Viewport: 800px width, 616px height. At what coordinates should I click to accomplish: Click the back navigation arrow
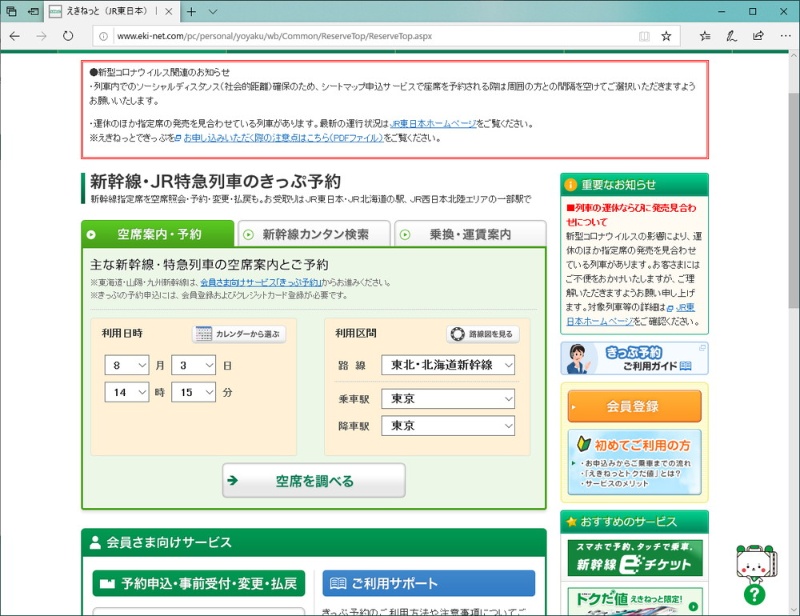pos(14,35)
